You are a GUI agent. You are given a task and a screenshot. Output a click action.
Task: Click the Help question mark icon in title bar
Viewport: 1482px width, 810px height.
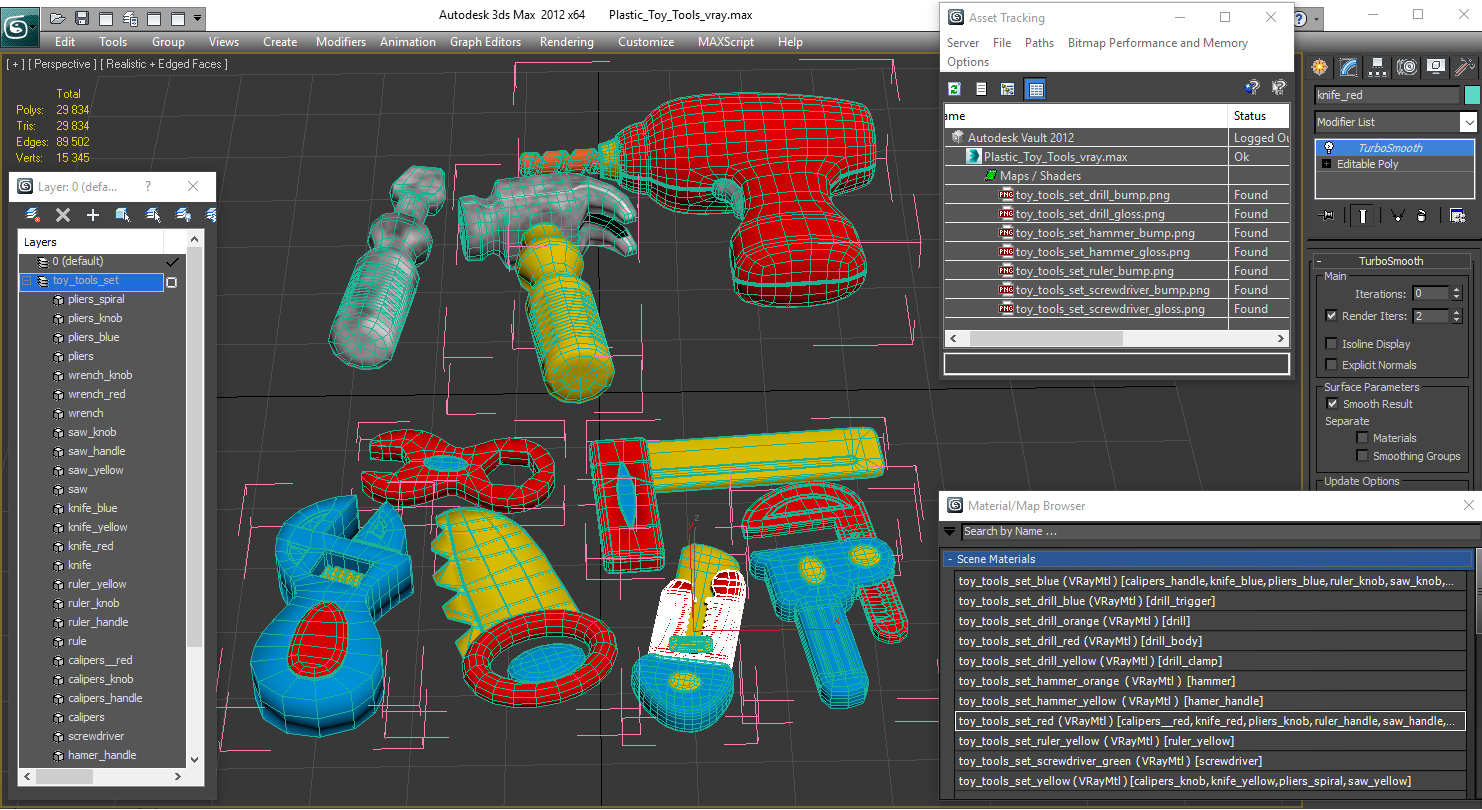[1300, 19]
